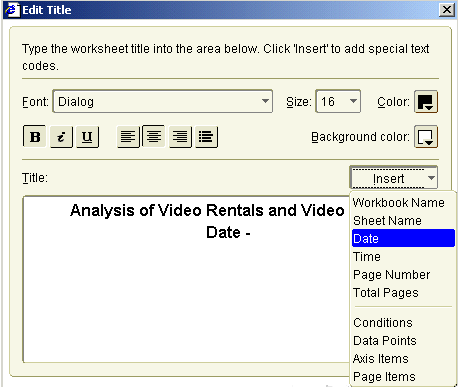Open the text Color picker
The height and width of the screenshot is (387, 458).
pyautogui.click(x=426, y=102)
